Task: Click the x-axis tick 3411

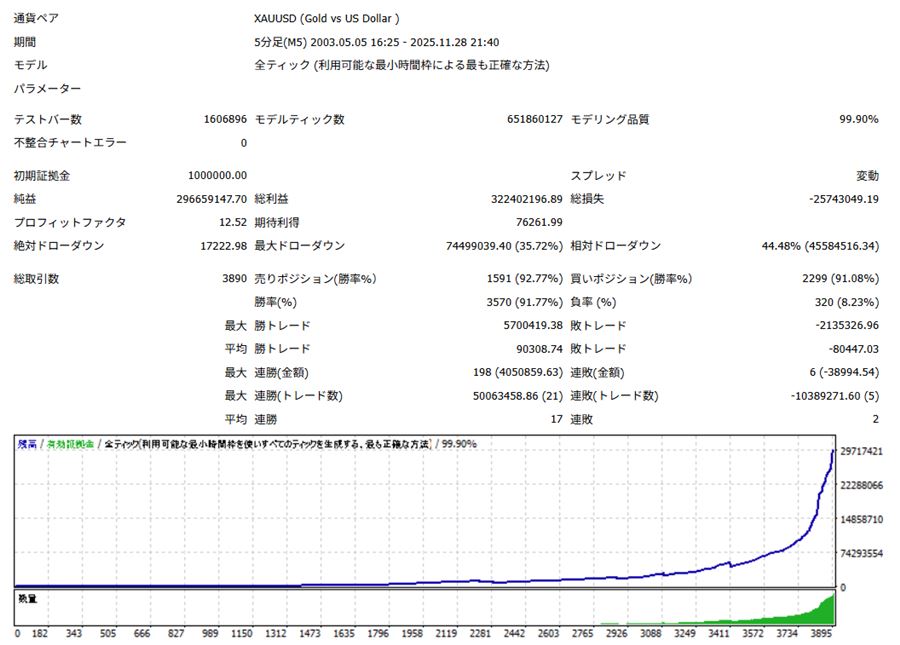Action: pos(719,634)
